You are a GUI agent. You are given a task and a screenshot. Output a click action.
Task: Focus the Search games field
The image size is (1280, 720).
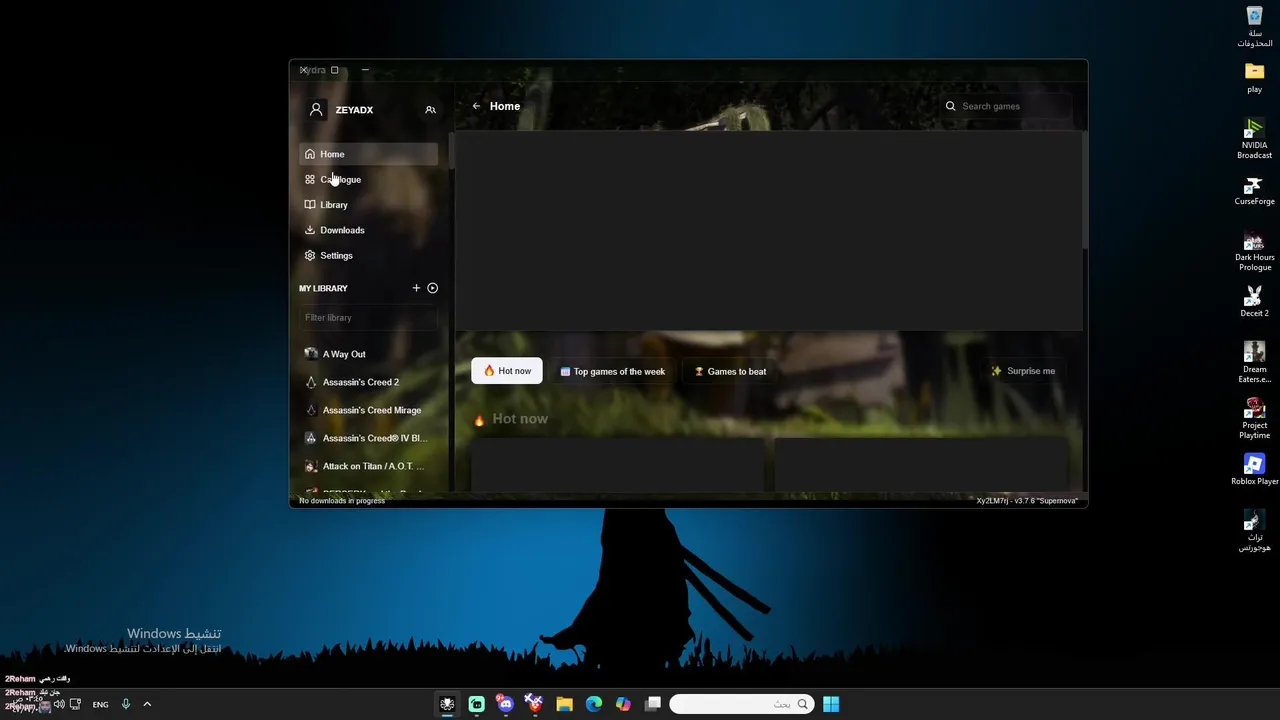pos(1007,106)
